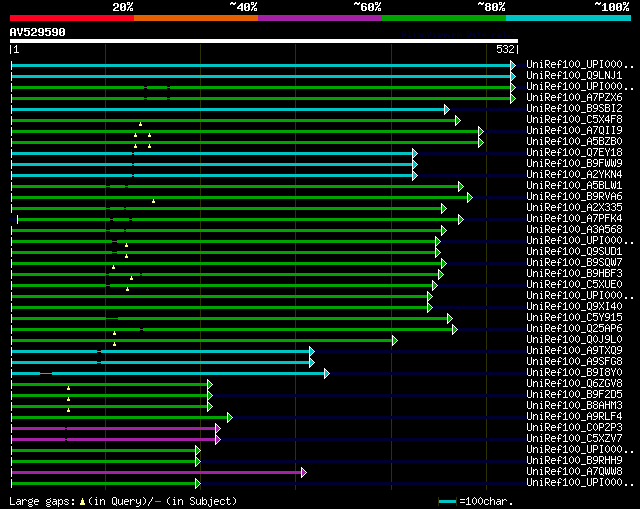Select the UniRef100_B9I8Y0 label
Screen dimensions: 640x509
pyautogui.click(x=574, y=373)
